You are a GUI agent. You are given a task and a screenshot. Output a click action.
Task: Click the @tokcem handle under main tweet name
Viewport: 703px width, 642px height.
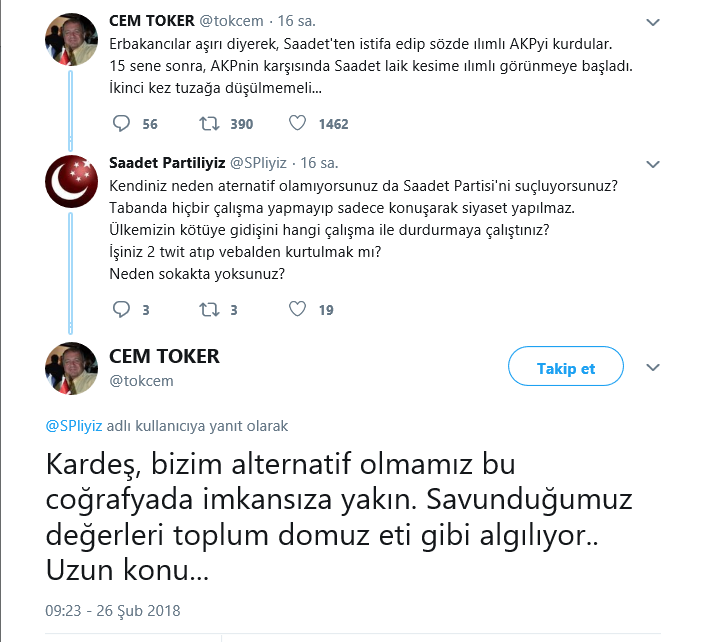[x=141, y=381]
